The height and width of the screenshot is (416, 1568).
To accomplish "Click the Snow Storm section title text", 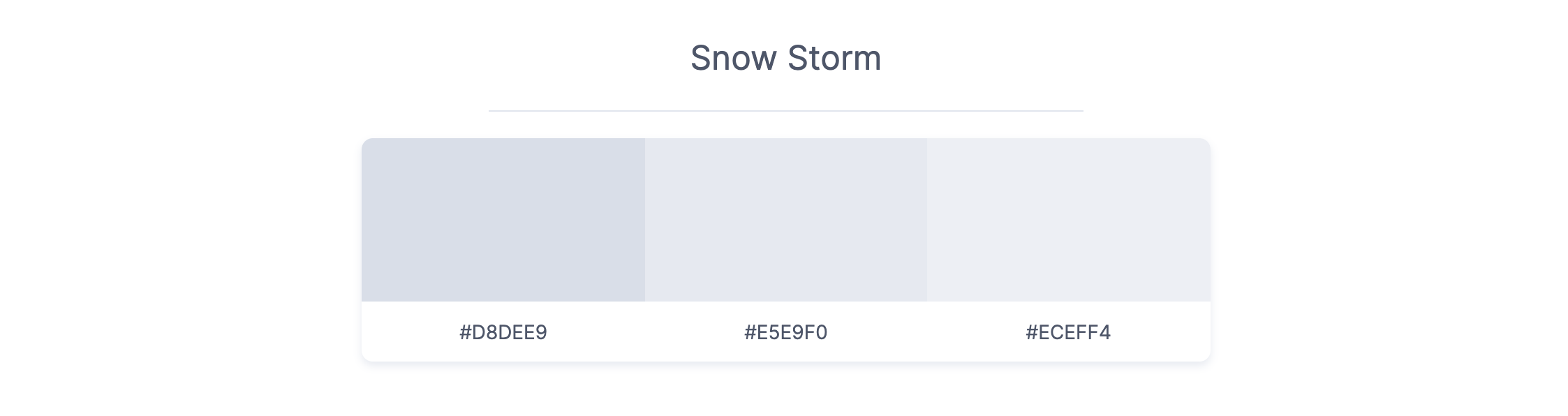I will (785, 58).
